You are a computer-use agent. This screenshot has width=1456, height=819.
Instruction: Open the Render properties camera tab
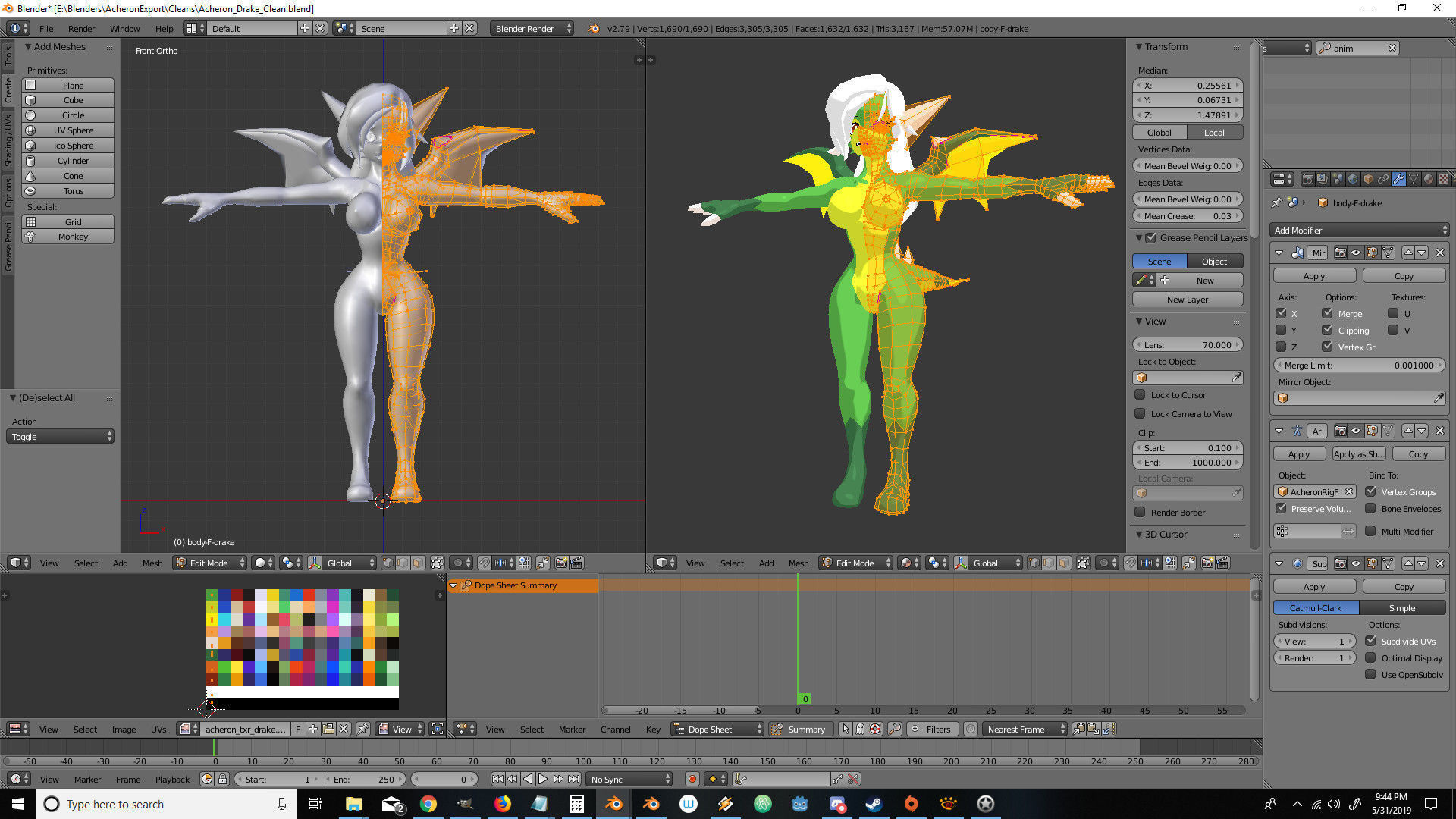1308,180
